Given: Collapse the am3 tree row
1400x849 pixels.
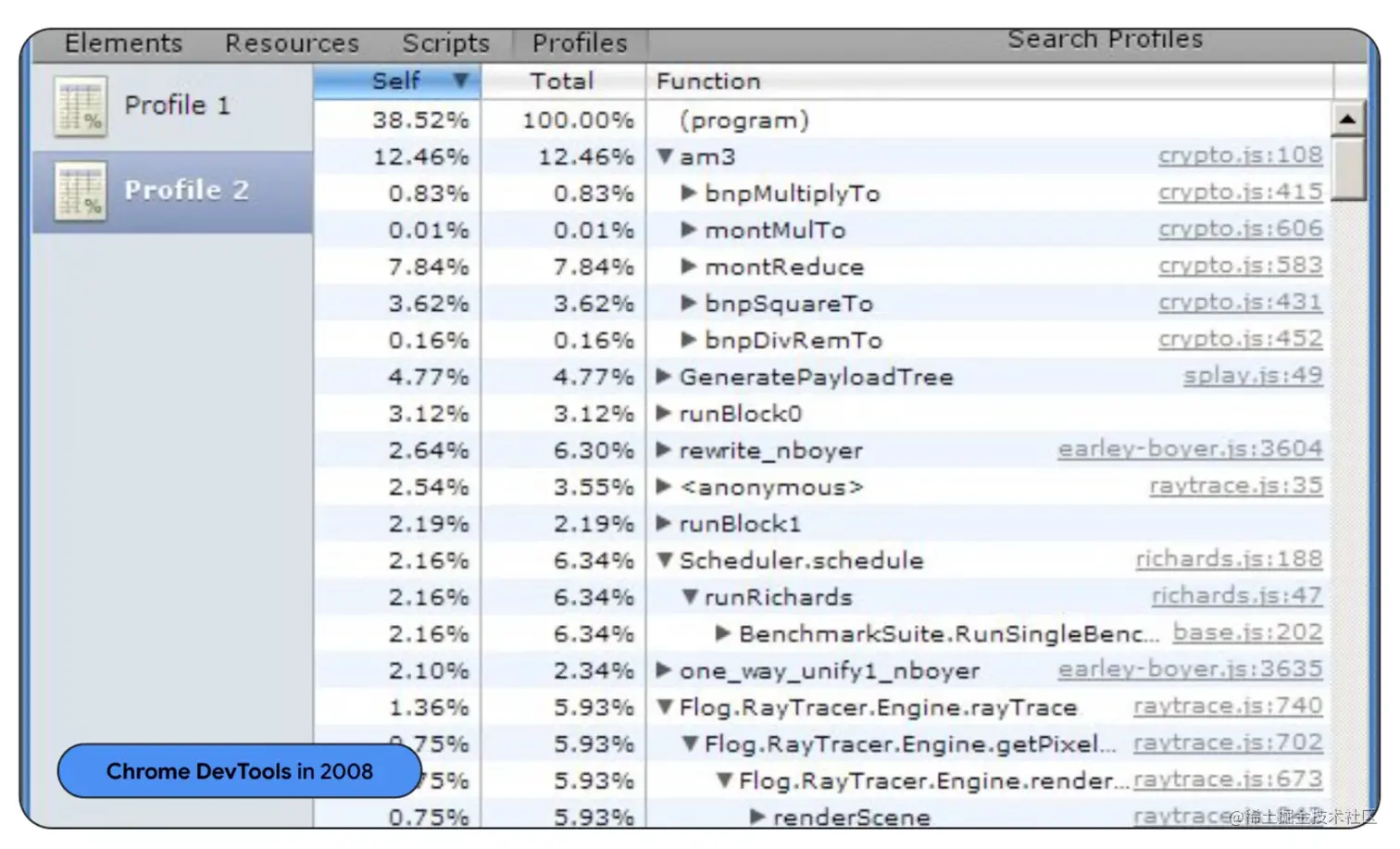Looking at the screenshot, I should tap(664, 156).
